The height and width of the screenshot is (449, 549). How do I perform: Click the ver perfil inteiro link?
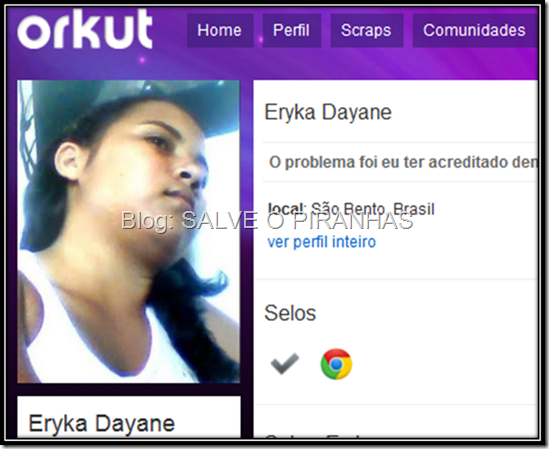coord(321,242)
